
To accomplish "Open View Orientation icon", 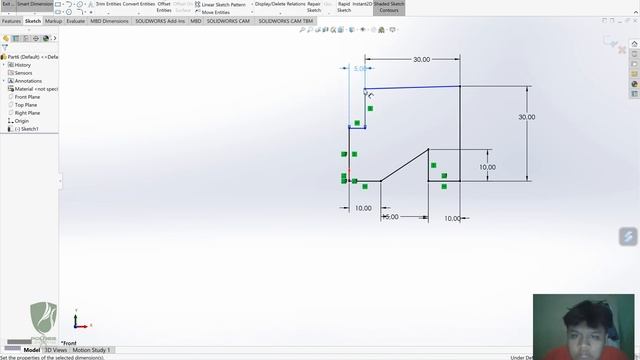I will point(341,30).
